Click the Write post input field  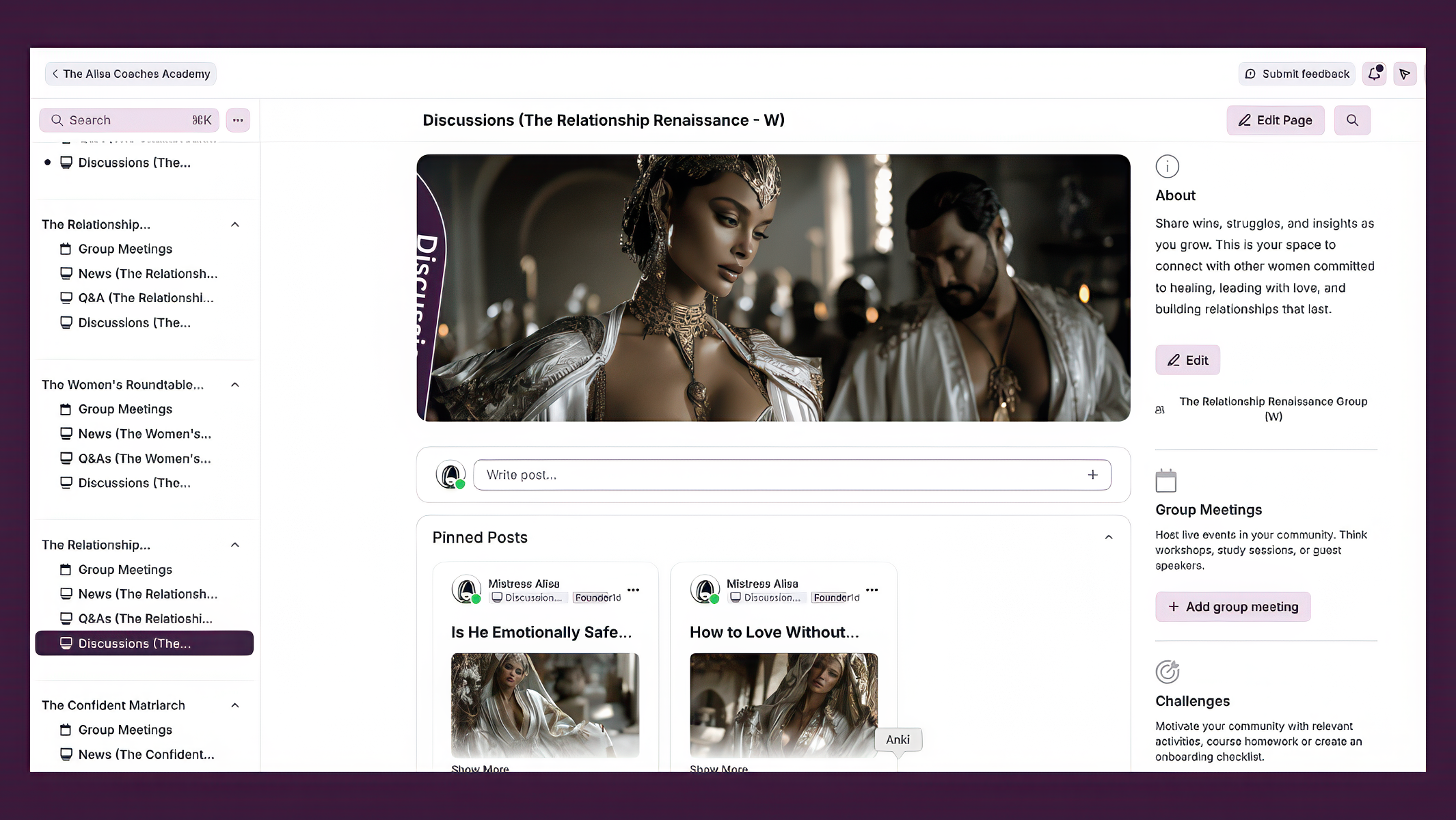(779, 475)
